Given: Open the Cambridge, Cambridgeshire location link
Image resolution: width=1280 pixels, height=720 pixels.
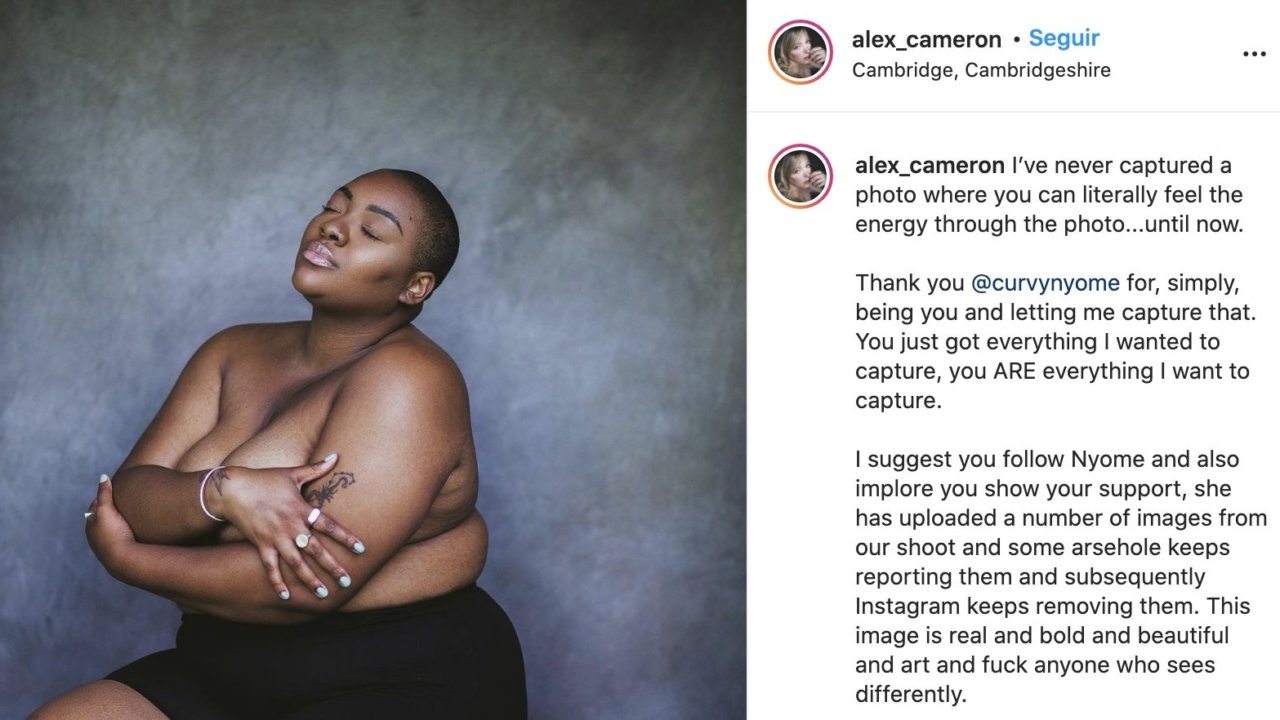Looking at the screenshot, I should (981, 70).
